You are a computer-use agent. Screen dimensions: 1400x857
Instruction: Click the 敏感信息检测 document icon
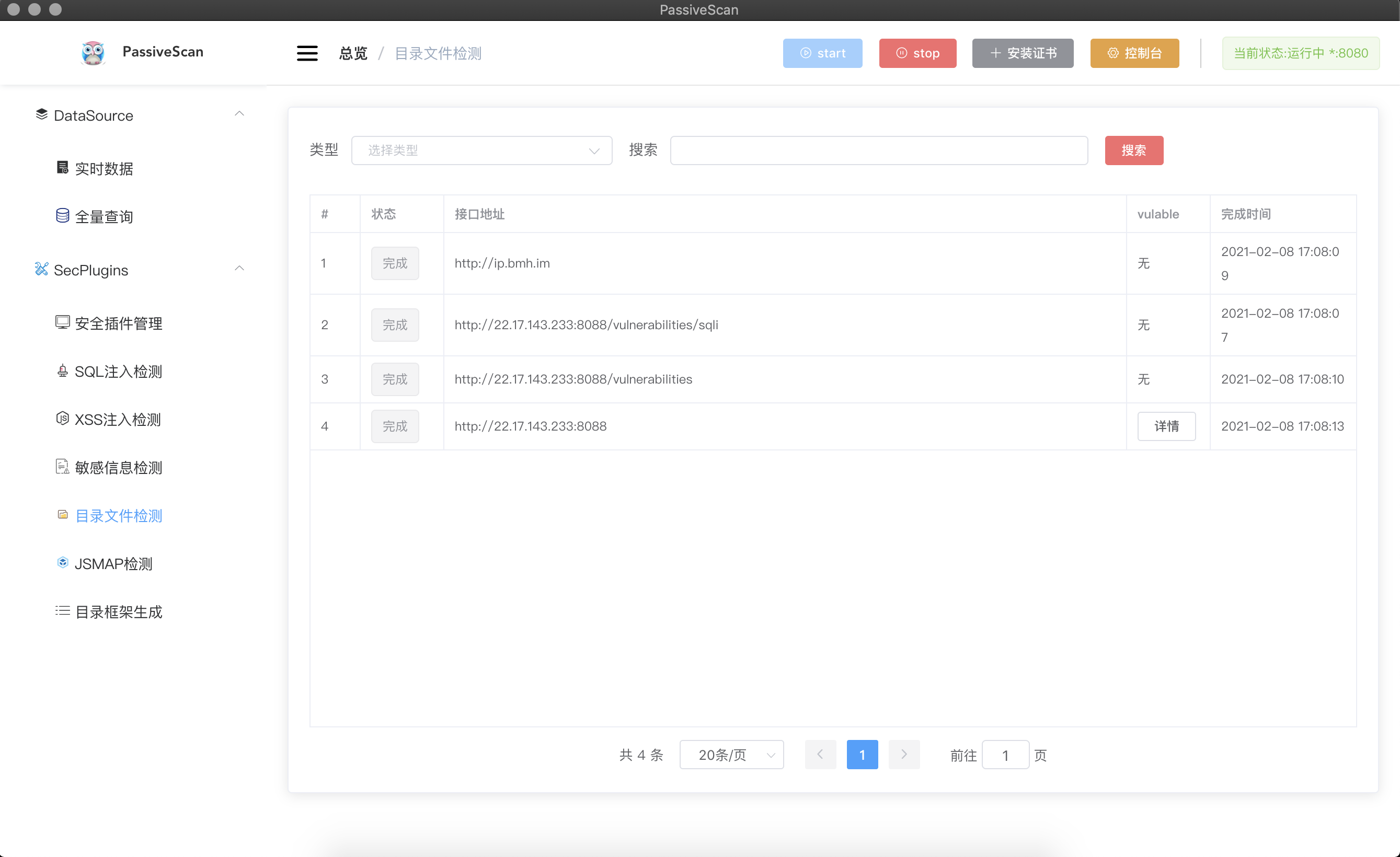63,467
